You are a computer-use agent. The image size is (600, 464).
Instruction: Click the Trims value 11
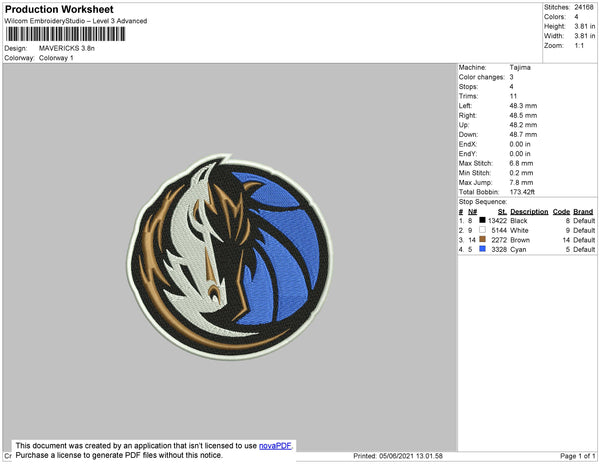tap(513, 96)
